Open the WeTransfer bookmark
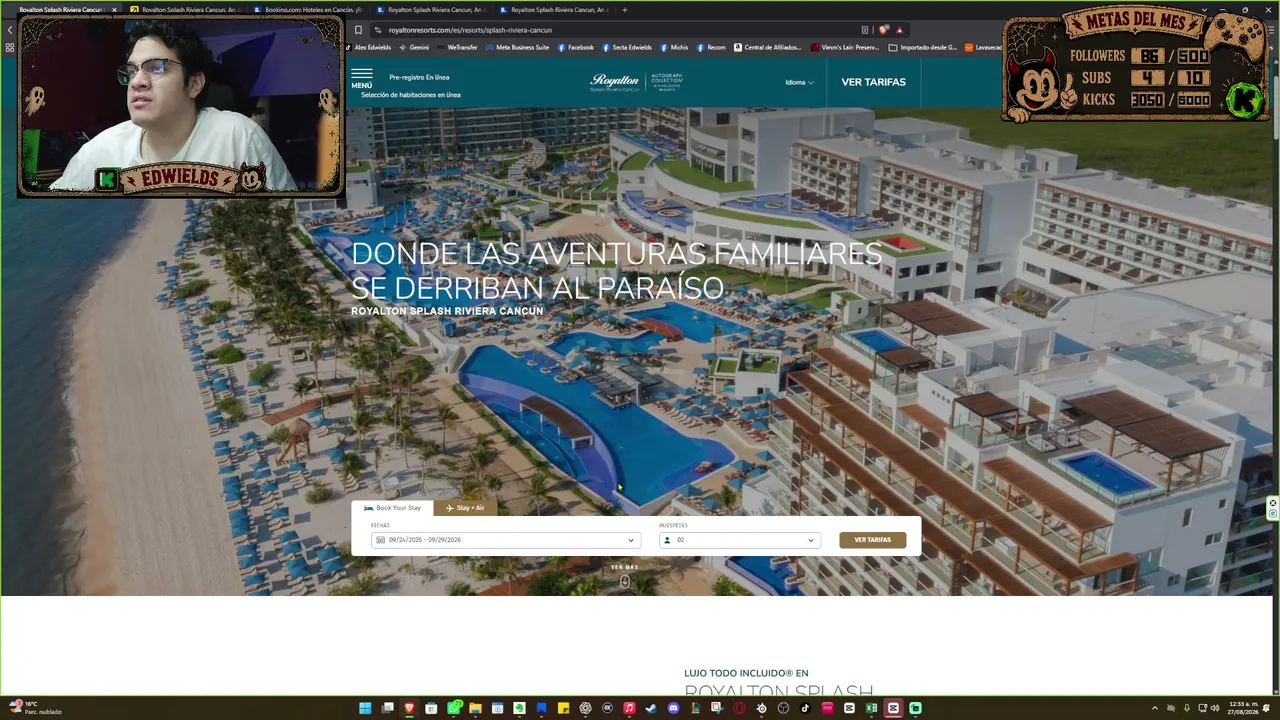The width and height of the screenshot is (1280, 720). pyautogui.click(x=457, y=47)
